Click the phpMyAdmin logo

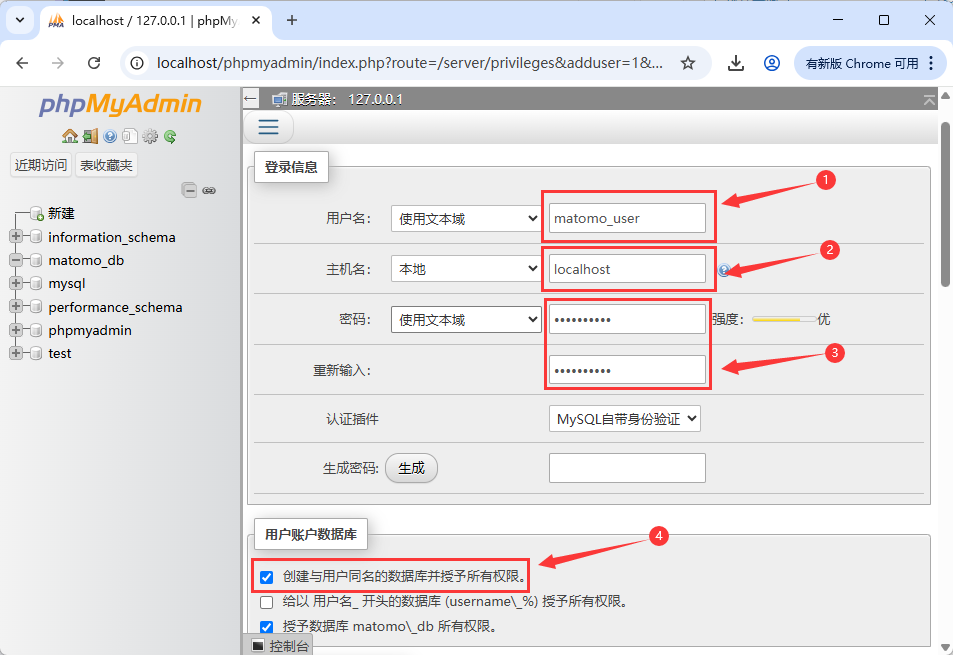click(120, 104)
